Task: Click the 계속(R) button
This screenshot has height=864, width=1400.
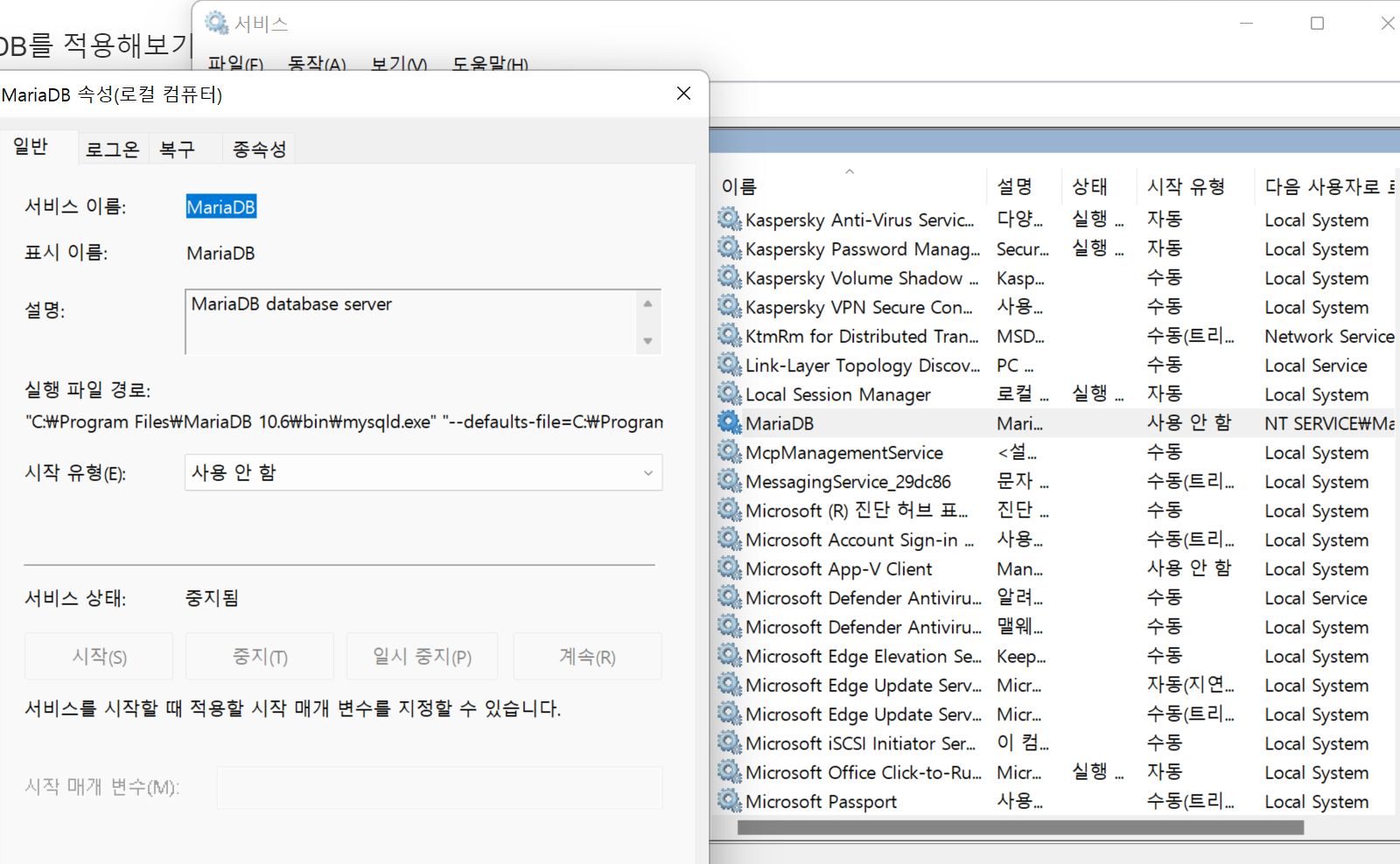Action: (587, 656)
